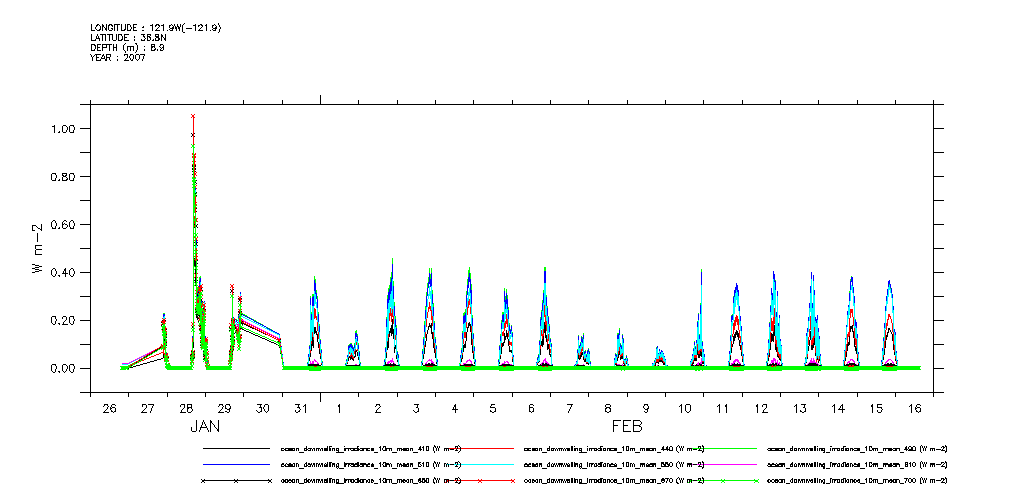Click the tallest peak on January 28
This screenshot has height=504, width=1009.
coord(193,117)
